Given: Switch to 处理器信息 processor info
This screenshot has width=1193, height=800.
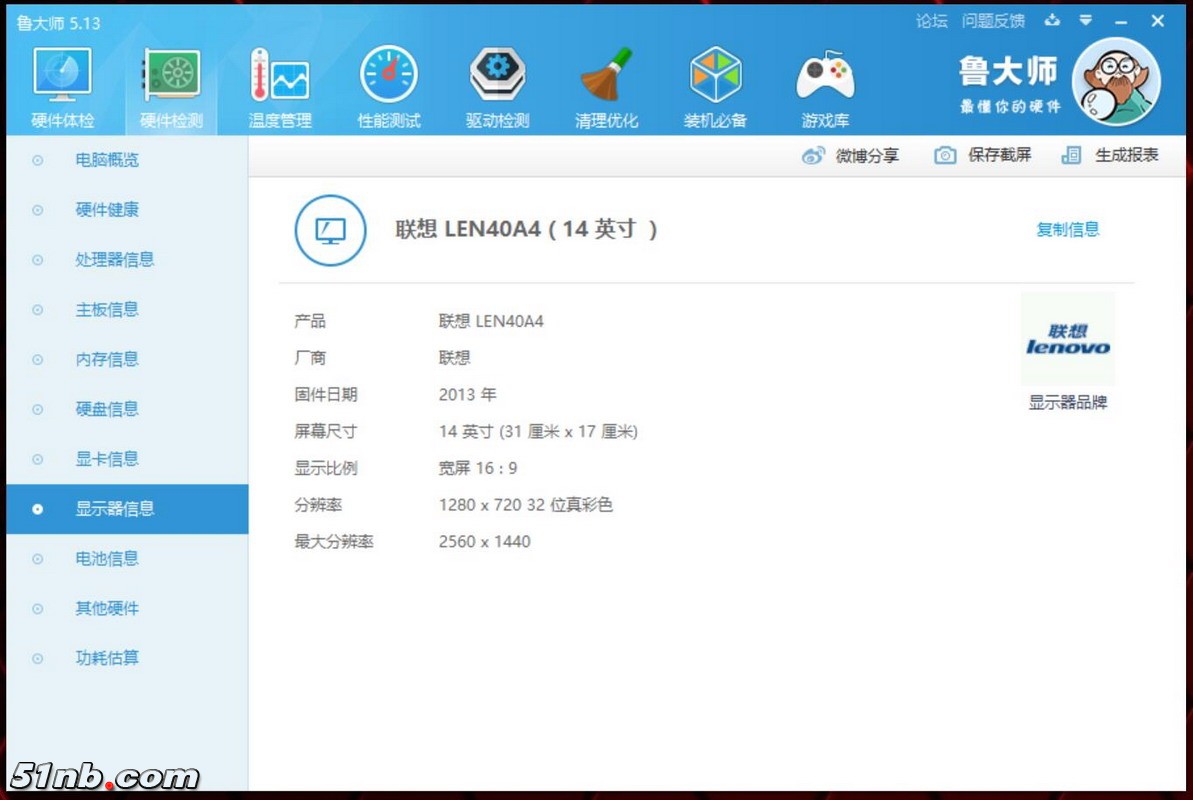Looking at the screenshot, I should pyautogui.click(x=115, y=260).
